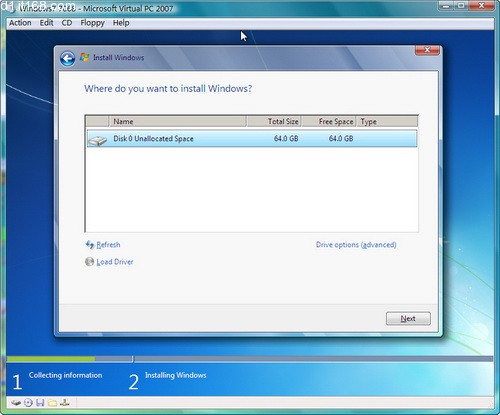
Task: Click the network adapter status bar icon
Action: (x=65, y=403)
